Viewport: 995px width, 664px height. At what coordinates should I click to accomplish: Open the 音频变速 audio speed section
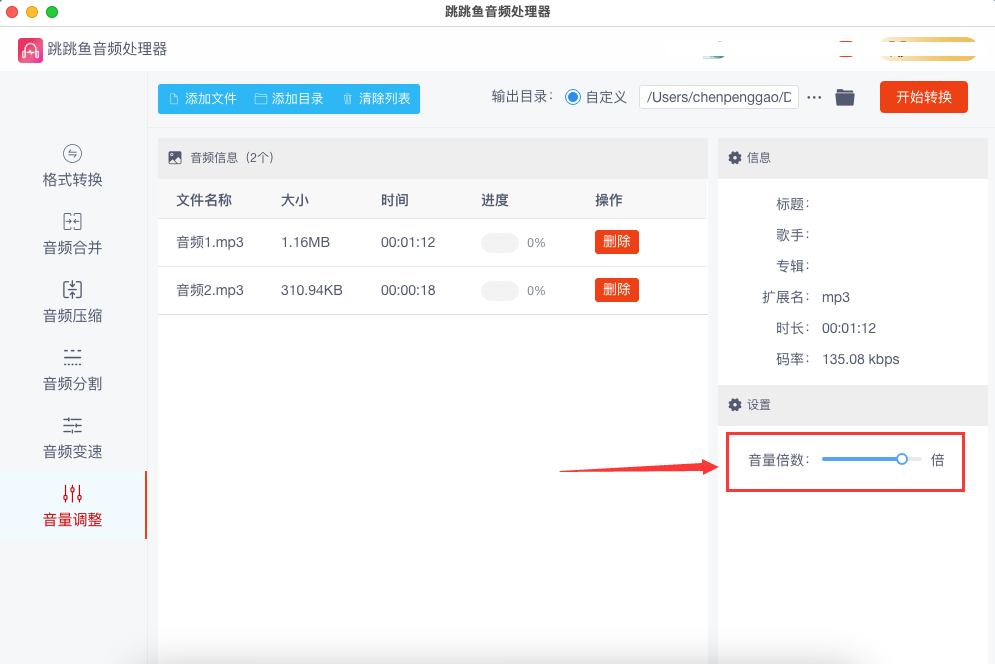coord(72,437)
